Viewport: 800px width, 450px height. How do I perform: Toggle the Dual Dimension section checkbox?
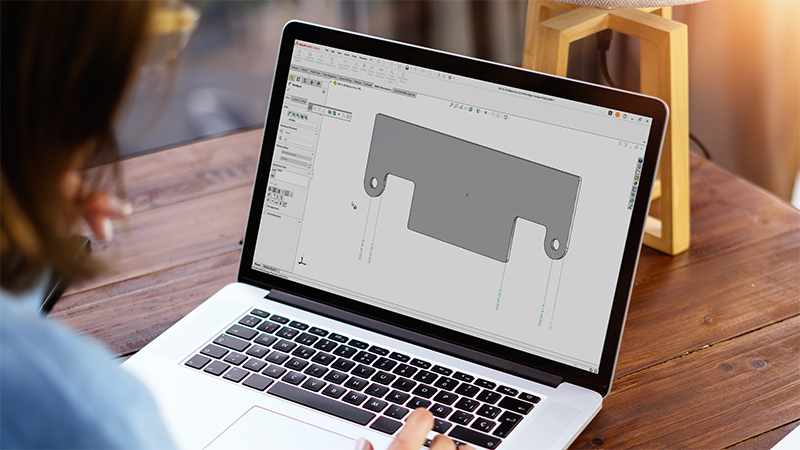pos(267,213)
